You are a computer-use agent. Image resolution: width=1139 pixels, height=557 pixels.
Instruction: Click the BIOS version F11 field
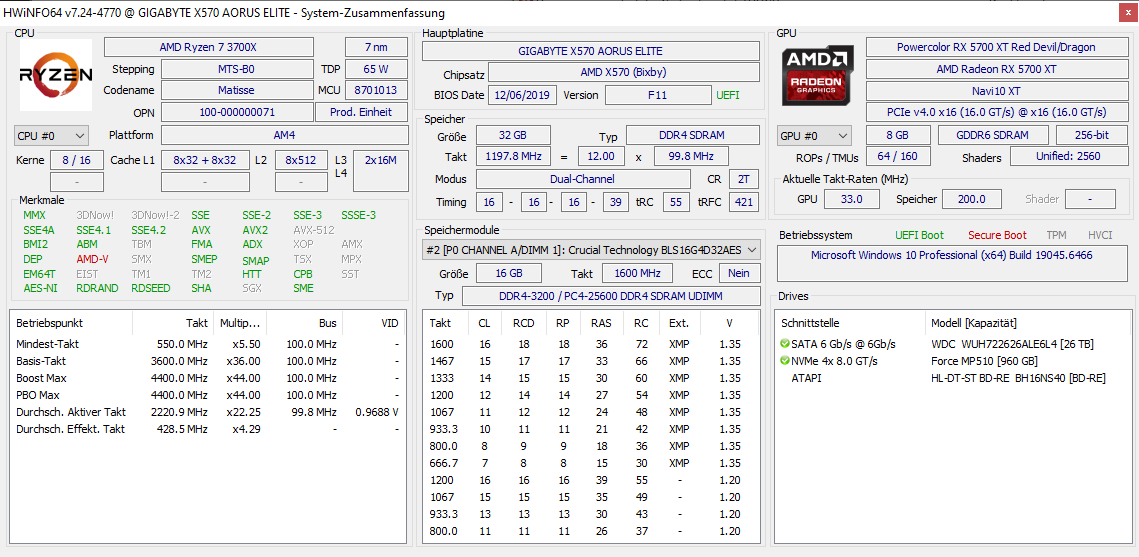click(x=658, y=95)
